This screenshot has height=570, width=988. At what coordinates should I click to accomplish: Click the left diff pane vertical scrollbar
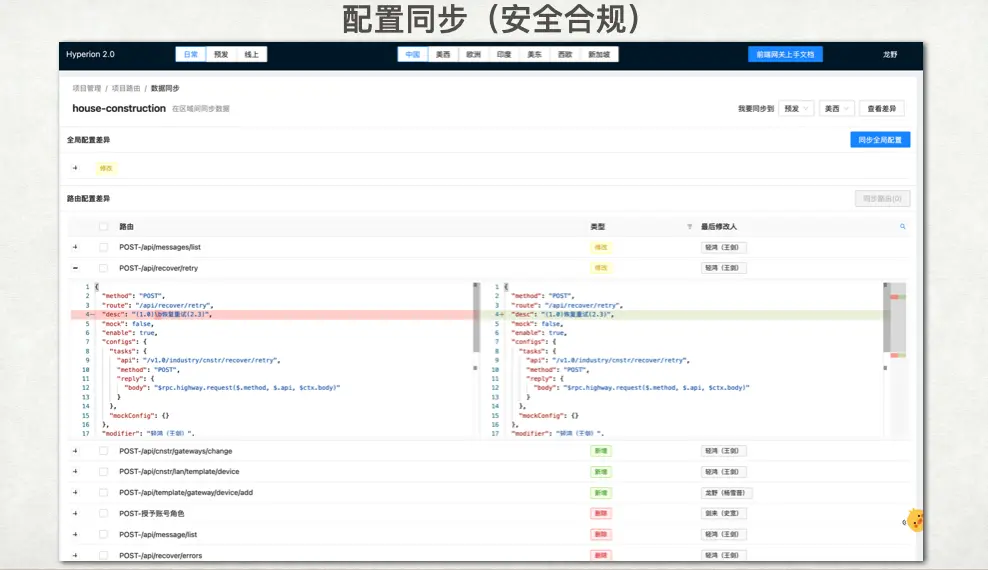coord(476,318)
